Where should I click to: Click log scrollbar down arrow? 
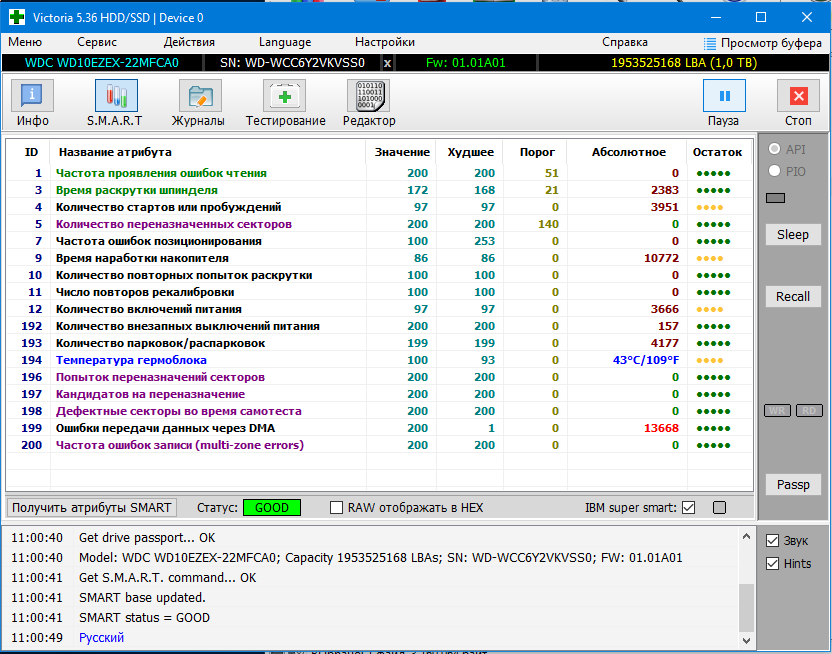click(x=746, y=640)
